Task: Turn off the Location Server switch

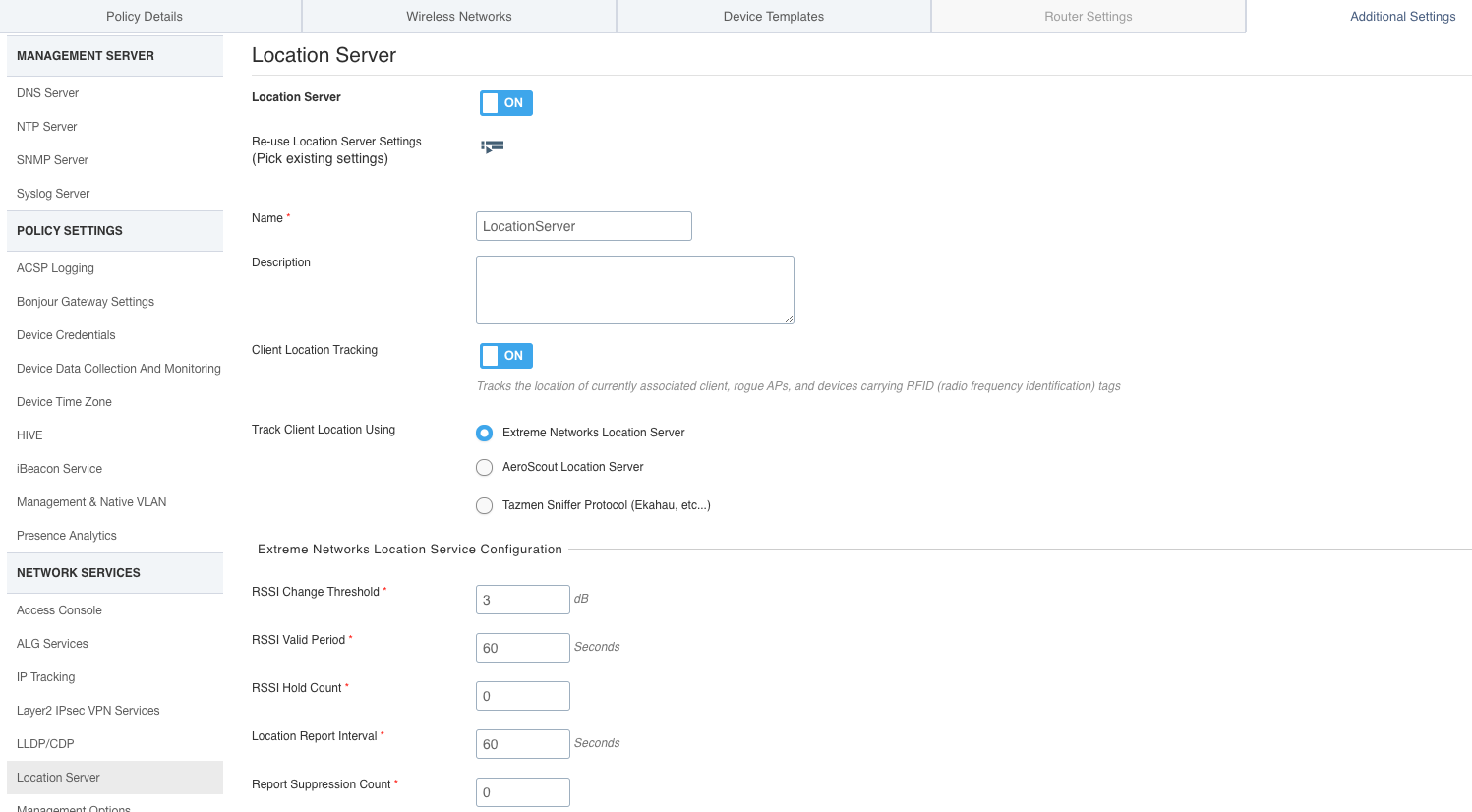Action: coord(506,103)
